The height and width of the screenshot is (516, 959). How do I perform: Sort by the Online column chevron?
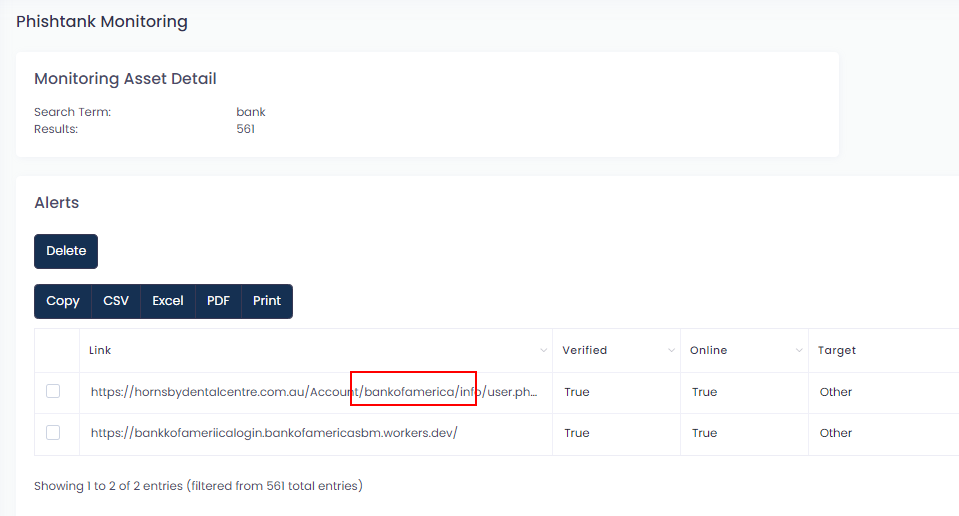(x=799, y=350)
